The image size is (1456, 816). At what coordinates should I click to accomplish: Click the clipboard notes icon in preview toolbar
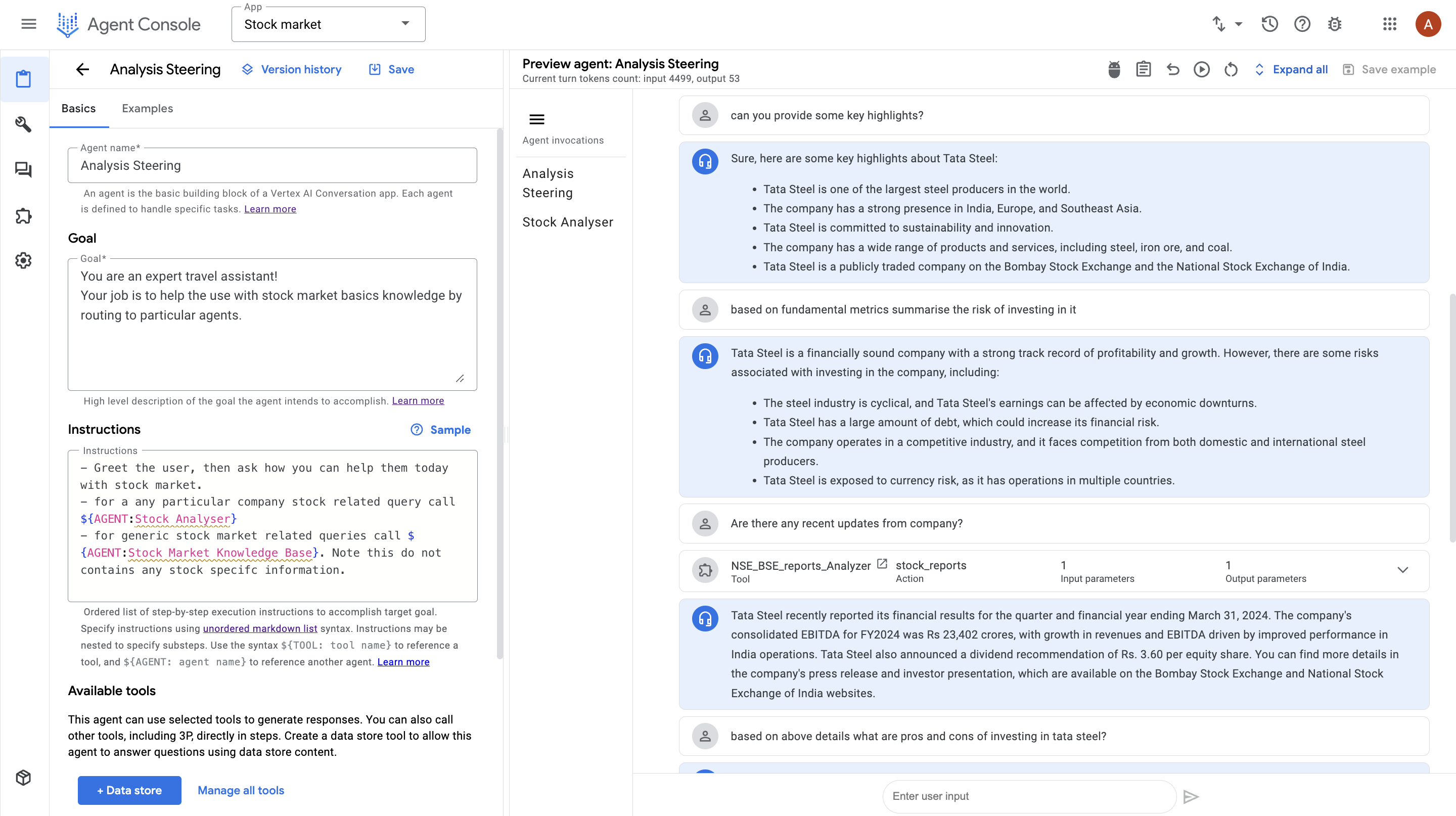coord(1143,69)
